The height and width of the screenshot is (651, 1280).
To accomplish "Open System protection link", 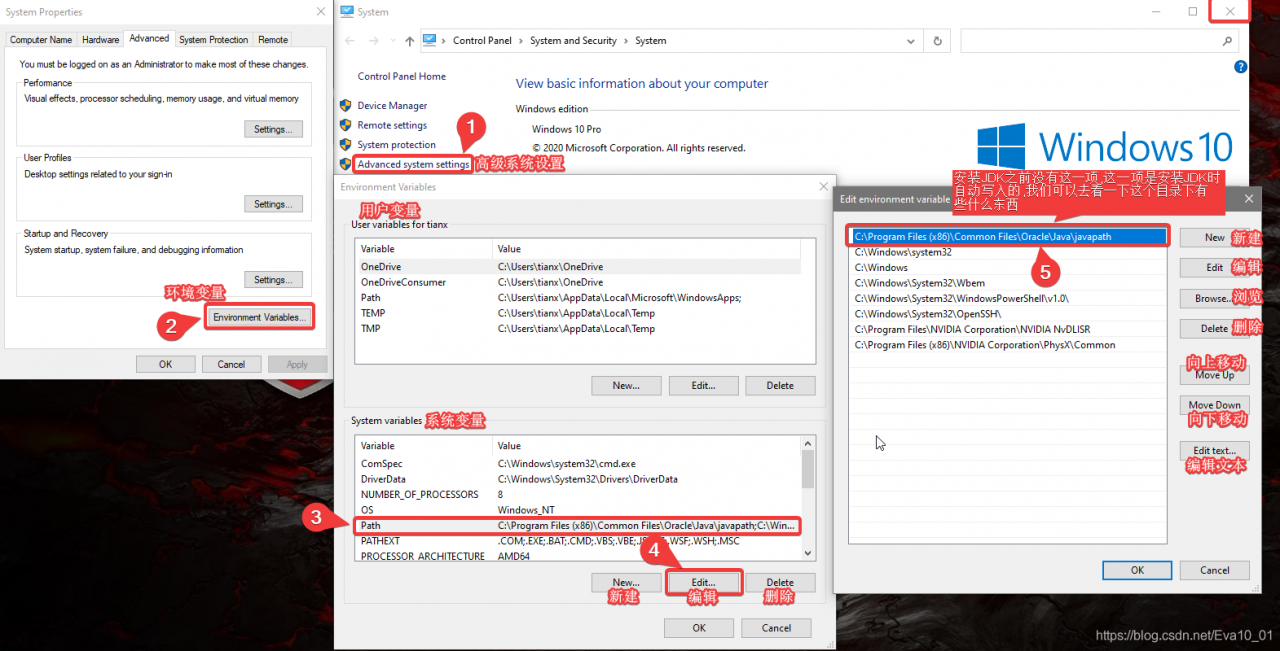I will click(x=396, y=145).
